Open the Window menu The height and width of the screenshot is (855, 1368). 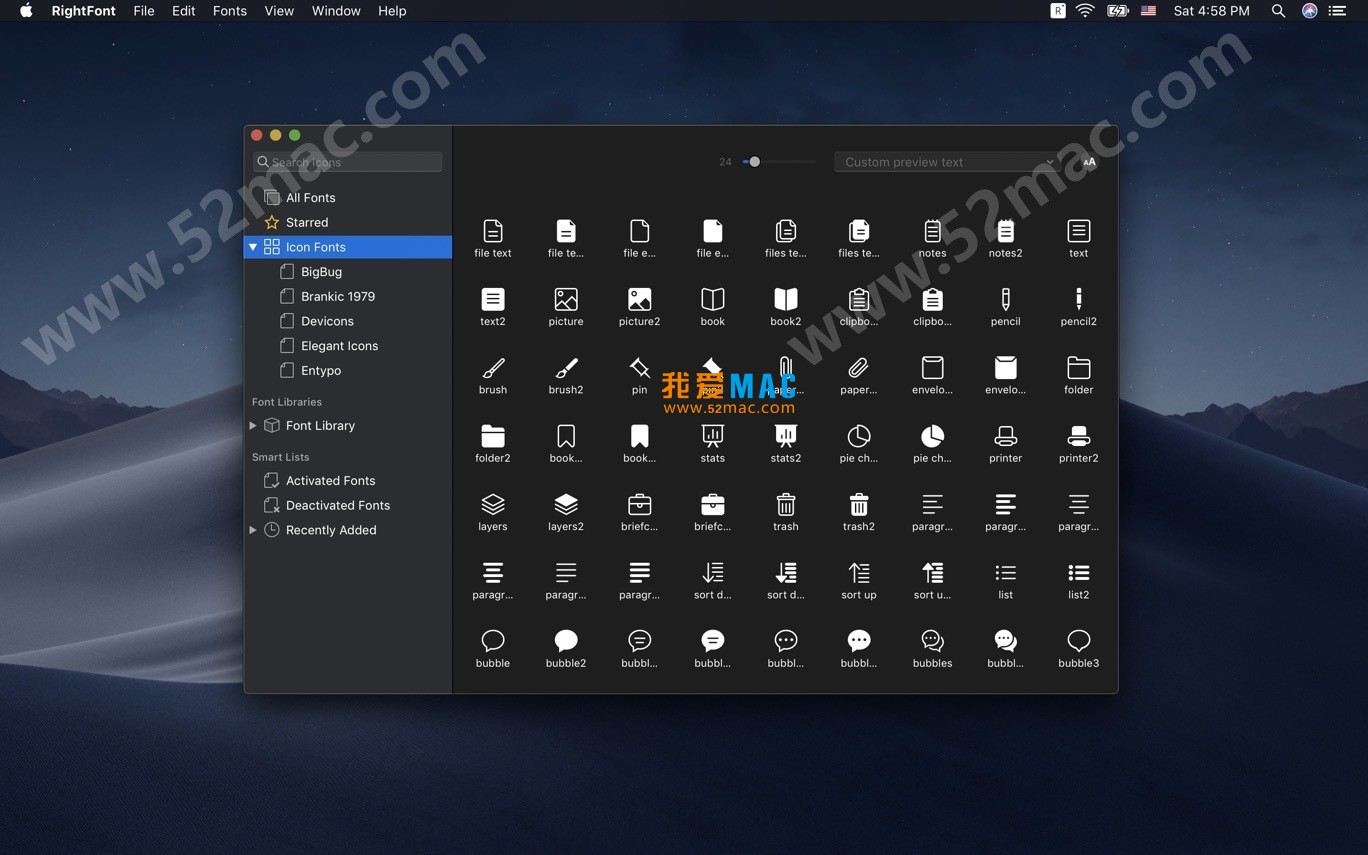tap(336, 11)
